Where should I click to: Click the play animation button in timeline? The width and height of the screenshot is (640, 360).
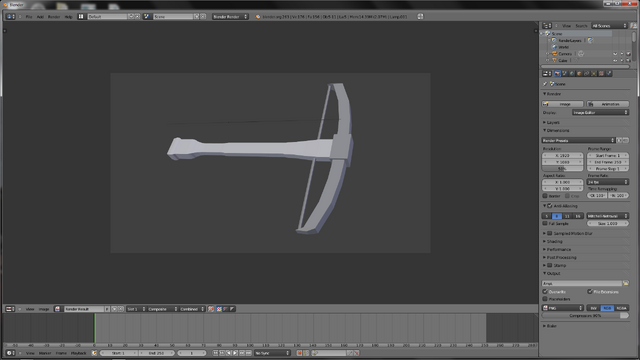coord(235,353)
